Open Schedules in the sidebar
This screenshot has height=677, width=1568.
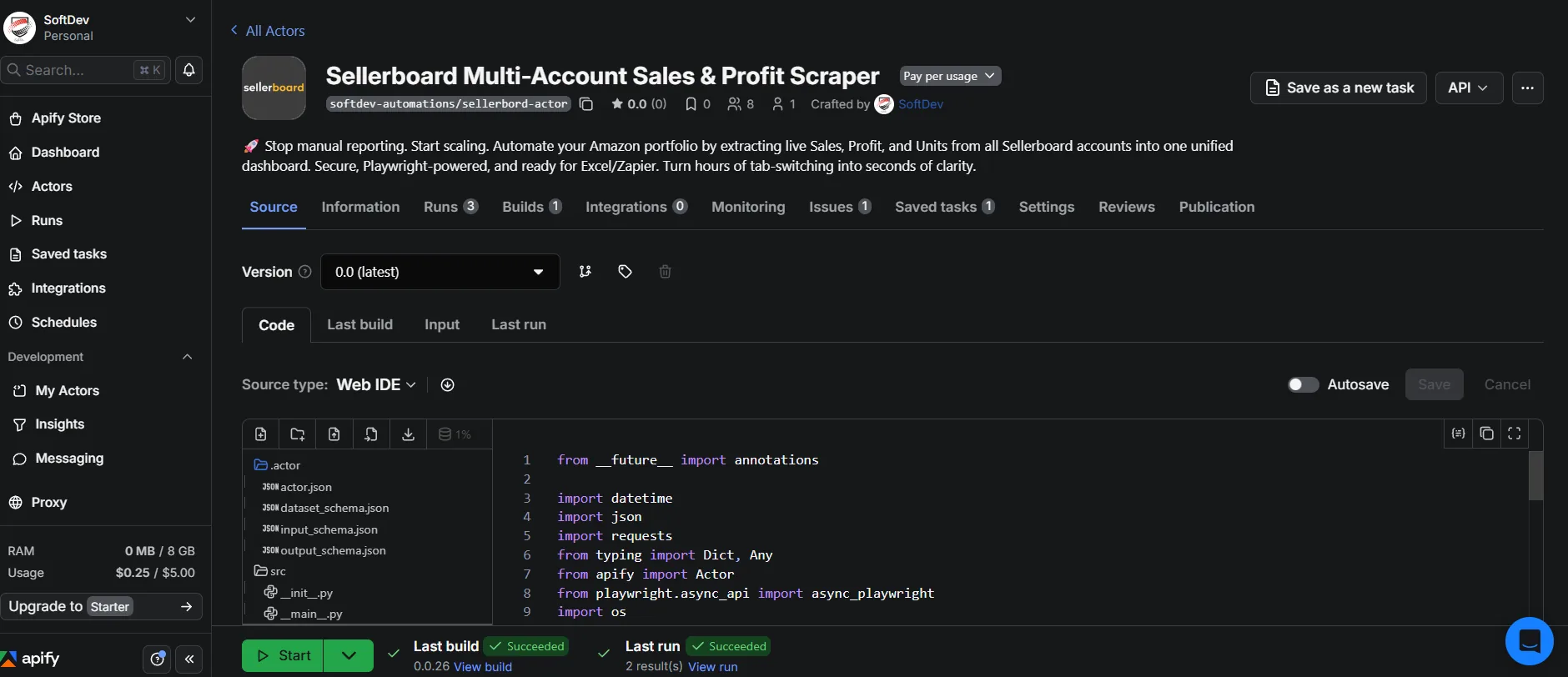(64, 323)
